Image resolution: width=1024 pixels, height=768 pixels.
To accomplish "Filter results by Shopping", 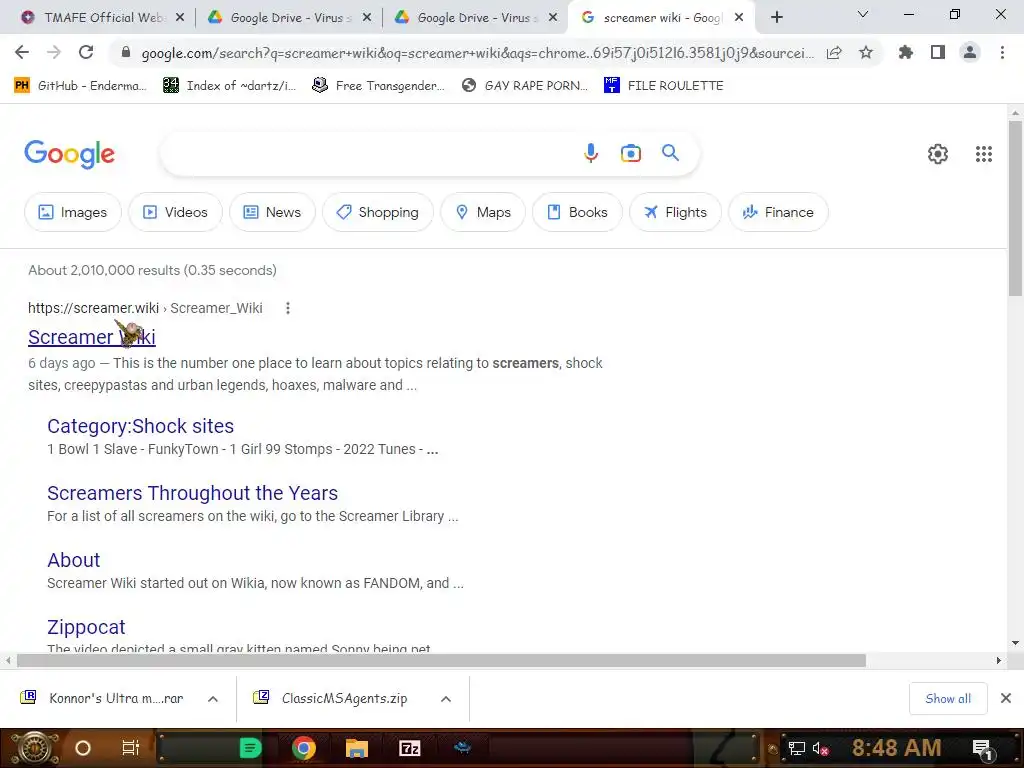I will click(x=378, y=212).
